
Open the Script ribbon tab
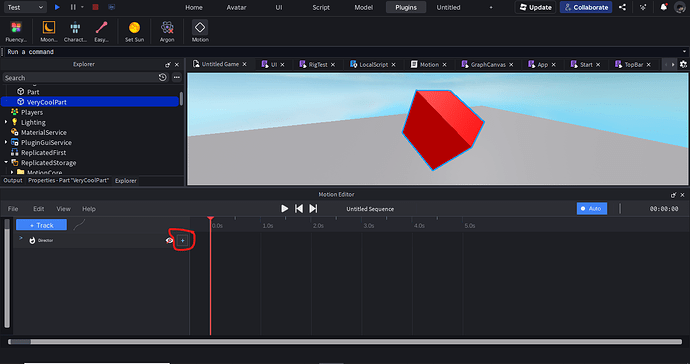click(321, 7)
